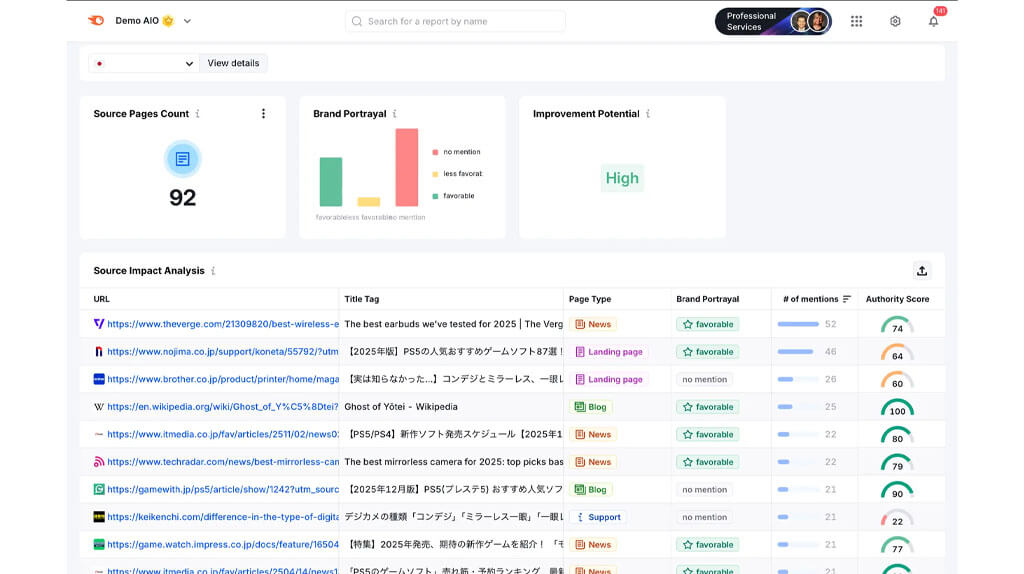
Task: Click the Semrush logo icon
Action: click(96, 20)
